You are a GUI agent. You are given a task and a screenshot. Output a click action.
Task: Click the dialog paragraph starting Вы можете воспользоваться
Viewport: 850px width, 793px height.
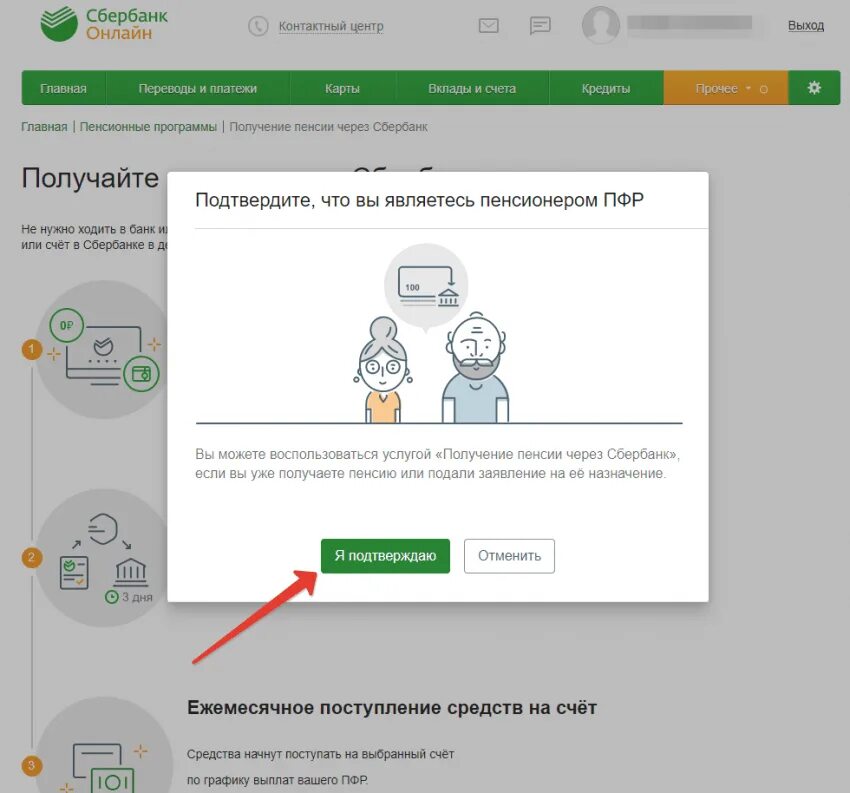(437, 463)
